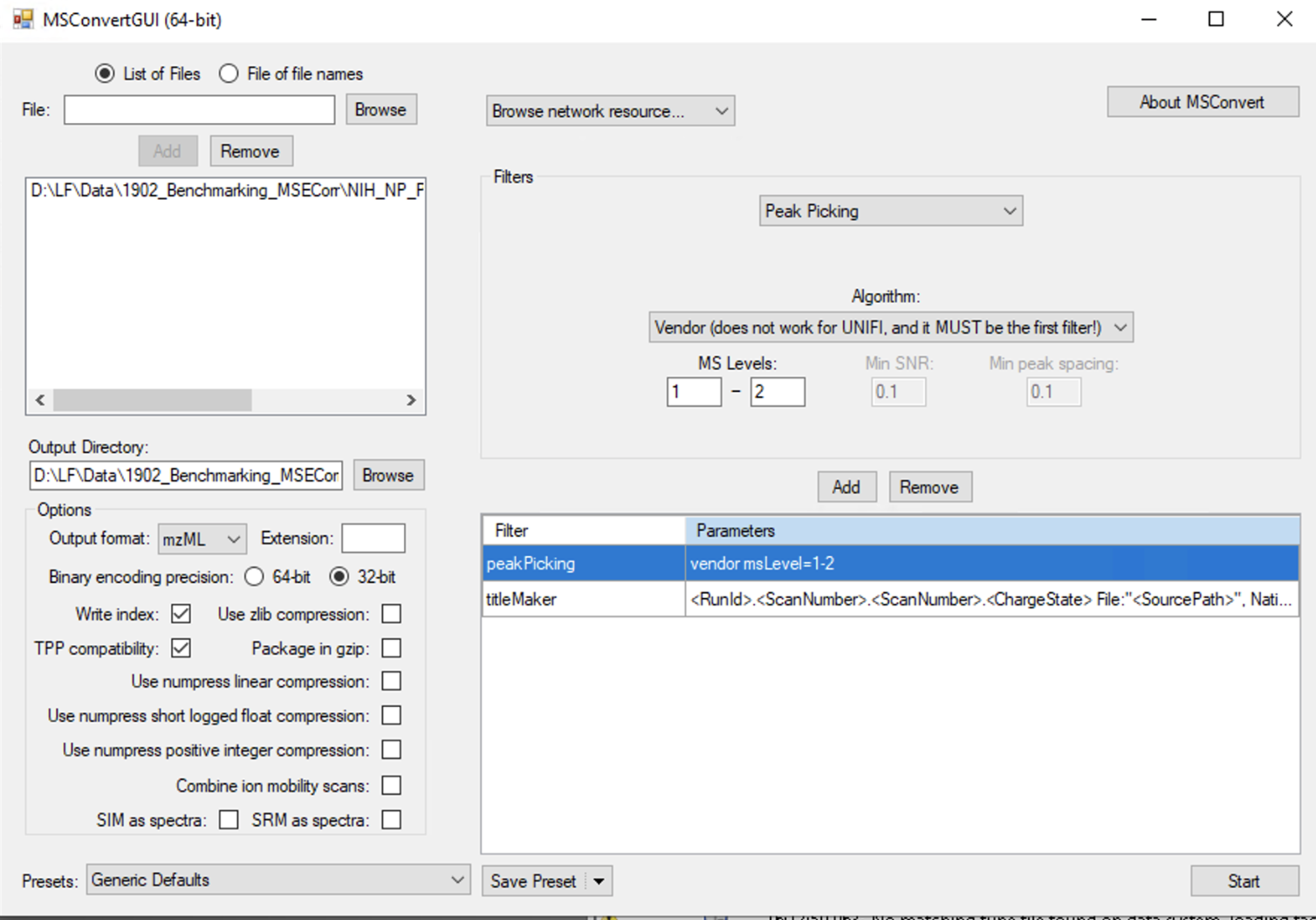
Task: Open About MSConvert
Action: coord(1202,102)
